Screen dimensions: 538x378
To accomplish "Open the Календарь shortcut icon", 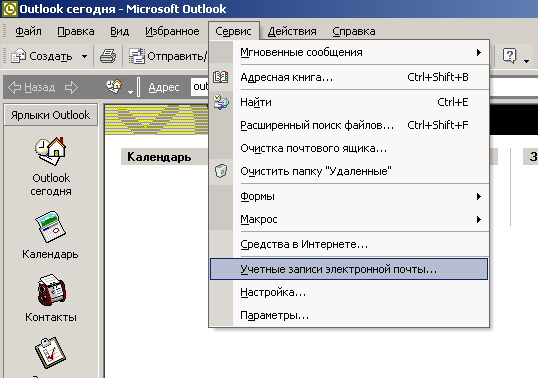I will pos(50,227).
